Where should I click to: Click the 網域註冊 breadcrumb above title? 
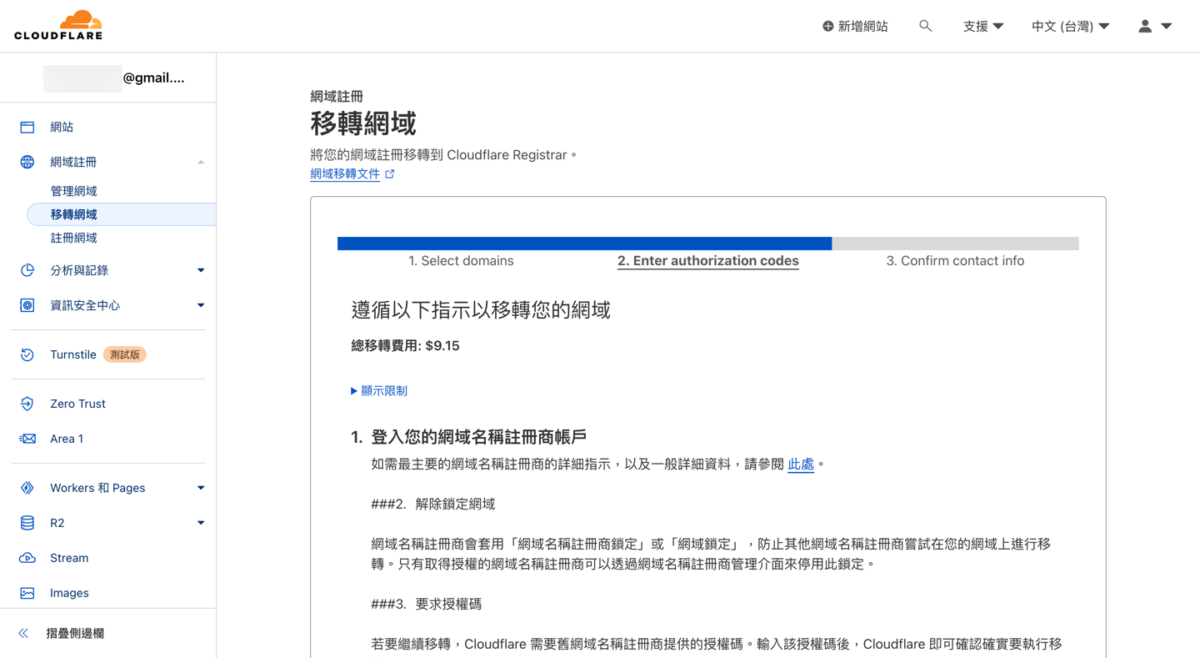336,97
